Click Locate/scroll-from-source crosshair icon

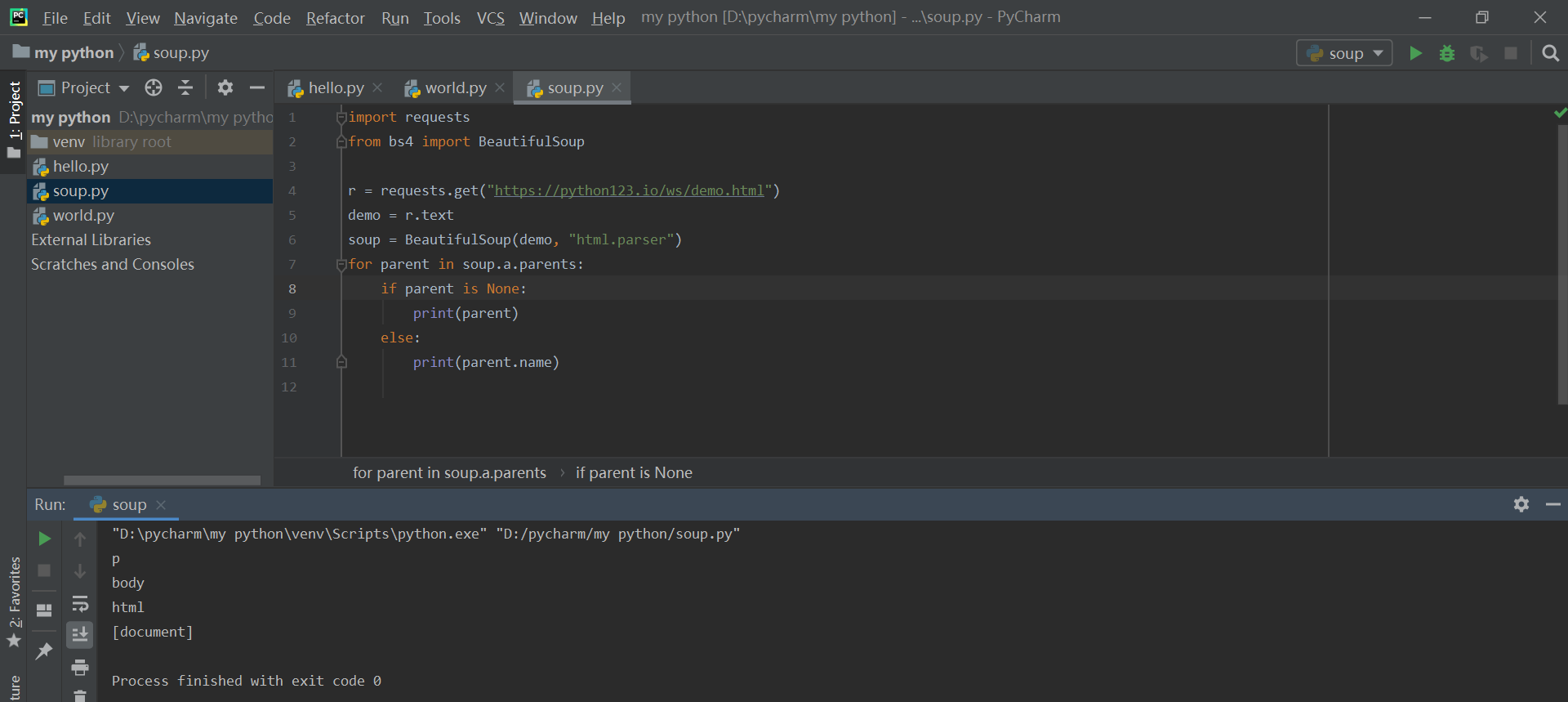pyautogui.click(x=154, y=87)
